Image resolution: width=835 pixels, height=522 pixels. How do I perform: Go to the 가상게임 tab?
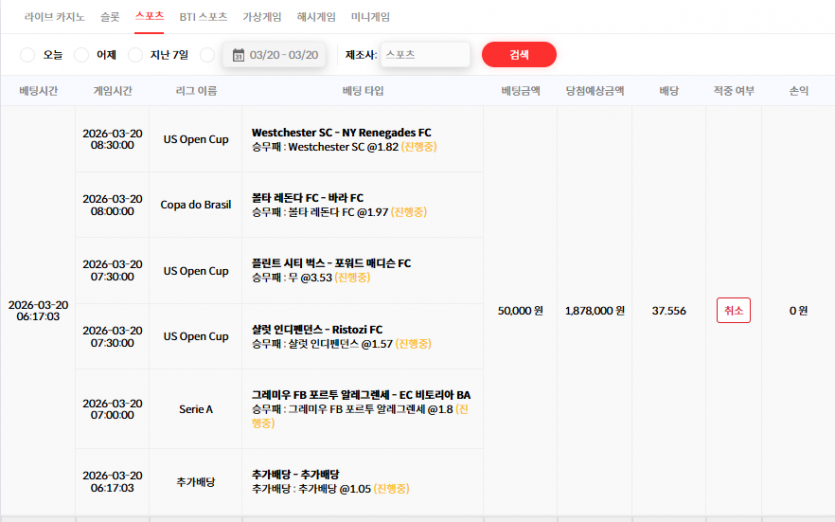[x=261, y=17]
